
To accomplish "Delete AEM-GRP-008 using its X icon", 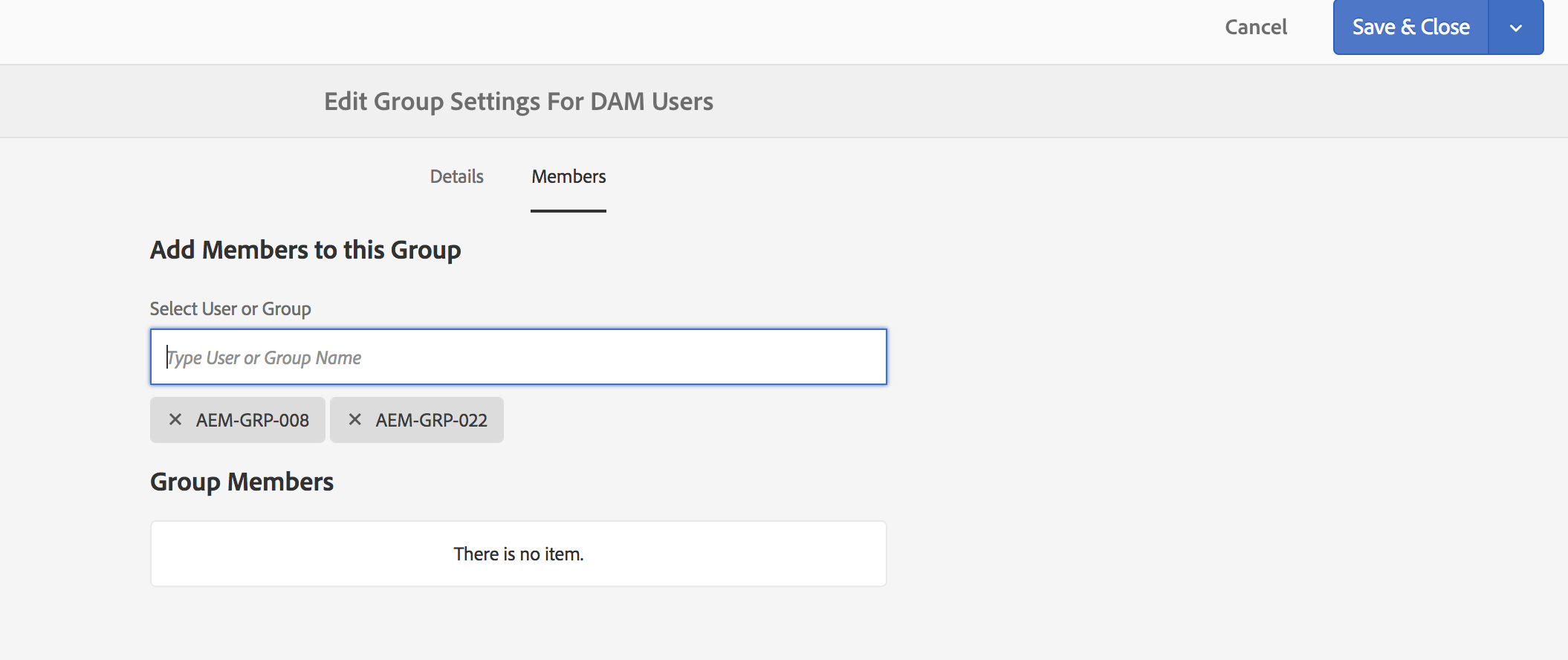I will (175, 420).
